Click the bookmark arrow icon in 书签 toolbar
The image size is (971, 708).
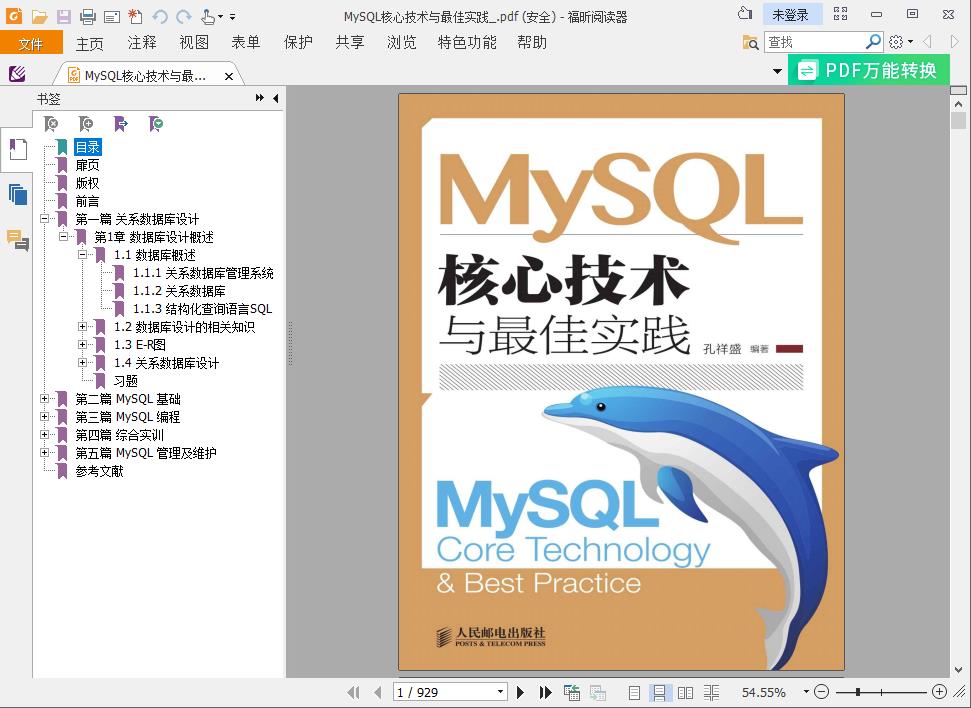[121, 124]
